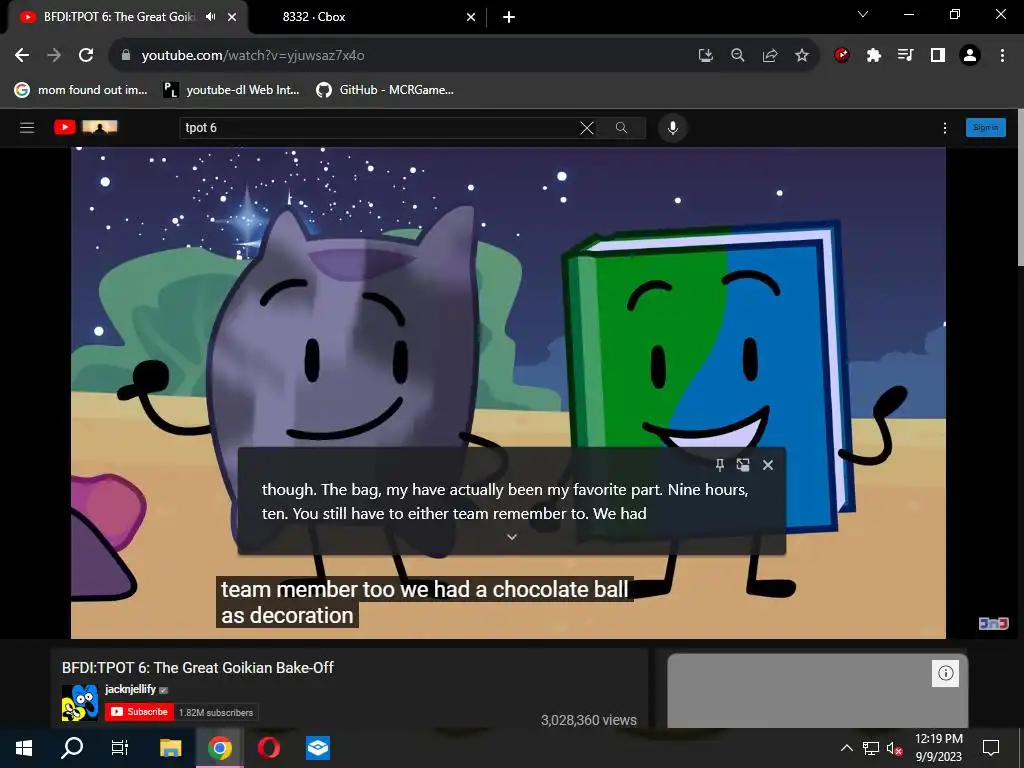Screen dimensions: 1024x768
Task: Click the live caption pop-out icon
Action: pos(743,465)
